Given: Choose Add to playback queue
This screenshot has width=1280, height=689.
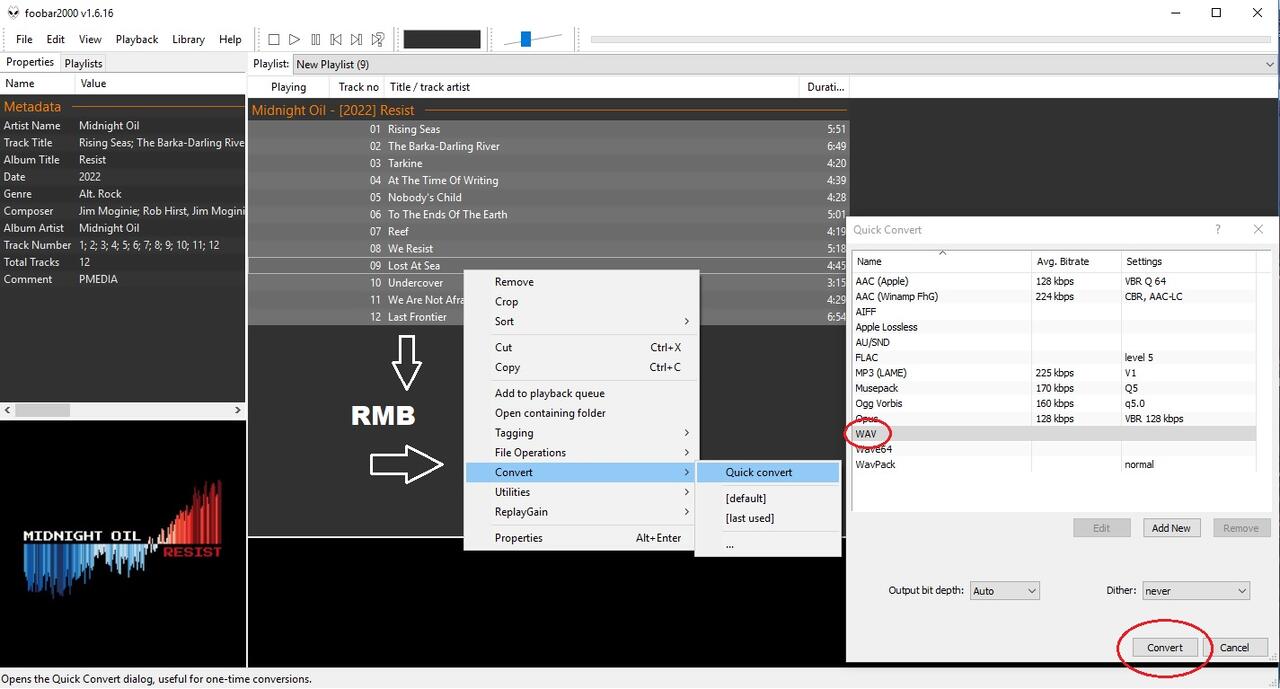Looking at the screenshot, I should click(580, 393).
